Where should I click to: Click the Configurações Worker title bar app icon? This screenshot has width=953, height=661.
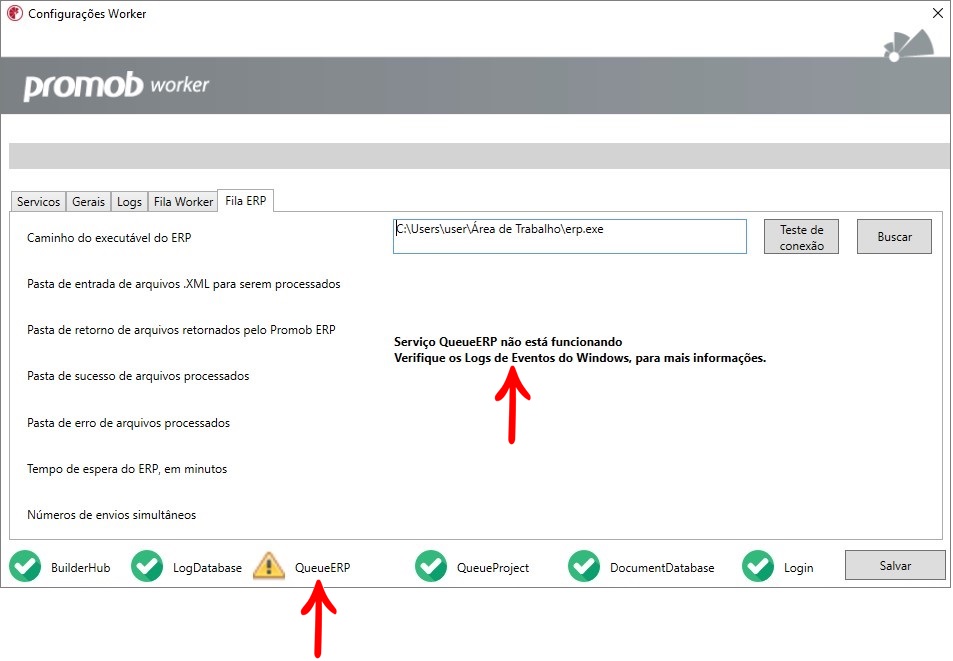tap(14, 13)
